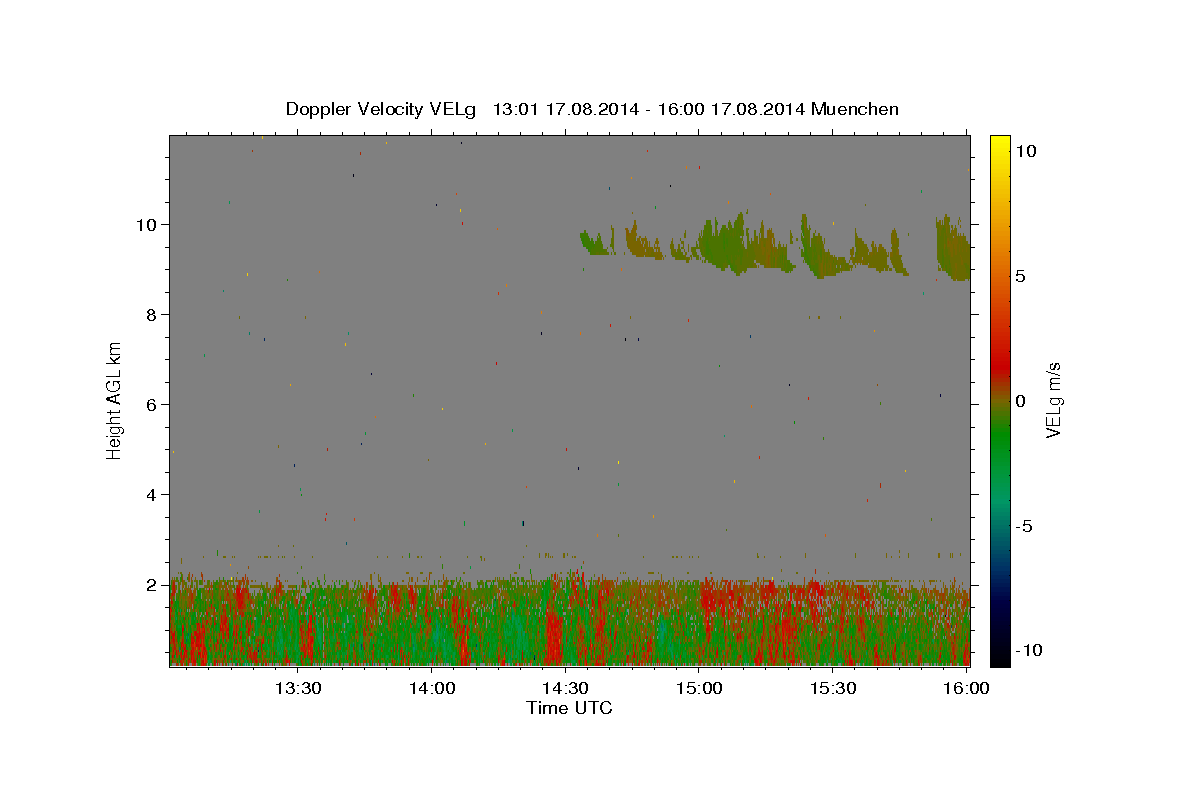Click the 15:00 time tick label
This screenshot has width=1200, height=800.
point(699,688)
